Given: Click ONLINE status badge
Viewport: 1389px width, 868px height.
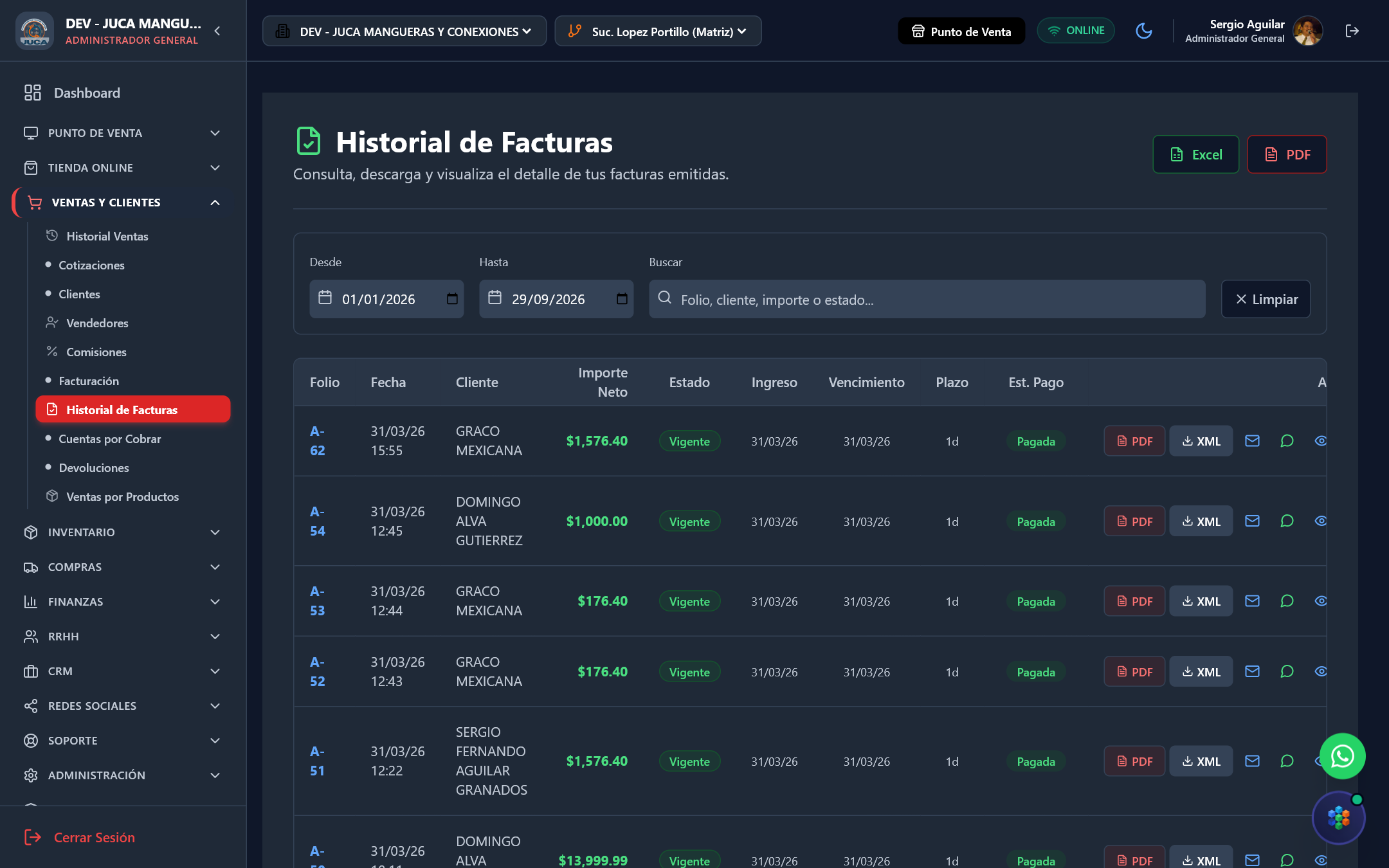Looking at the screenshot, I should pyautogui.click(x=1075, y=31).
